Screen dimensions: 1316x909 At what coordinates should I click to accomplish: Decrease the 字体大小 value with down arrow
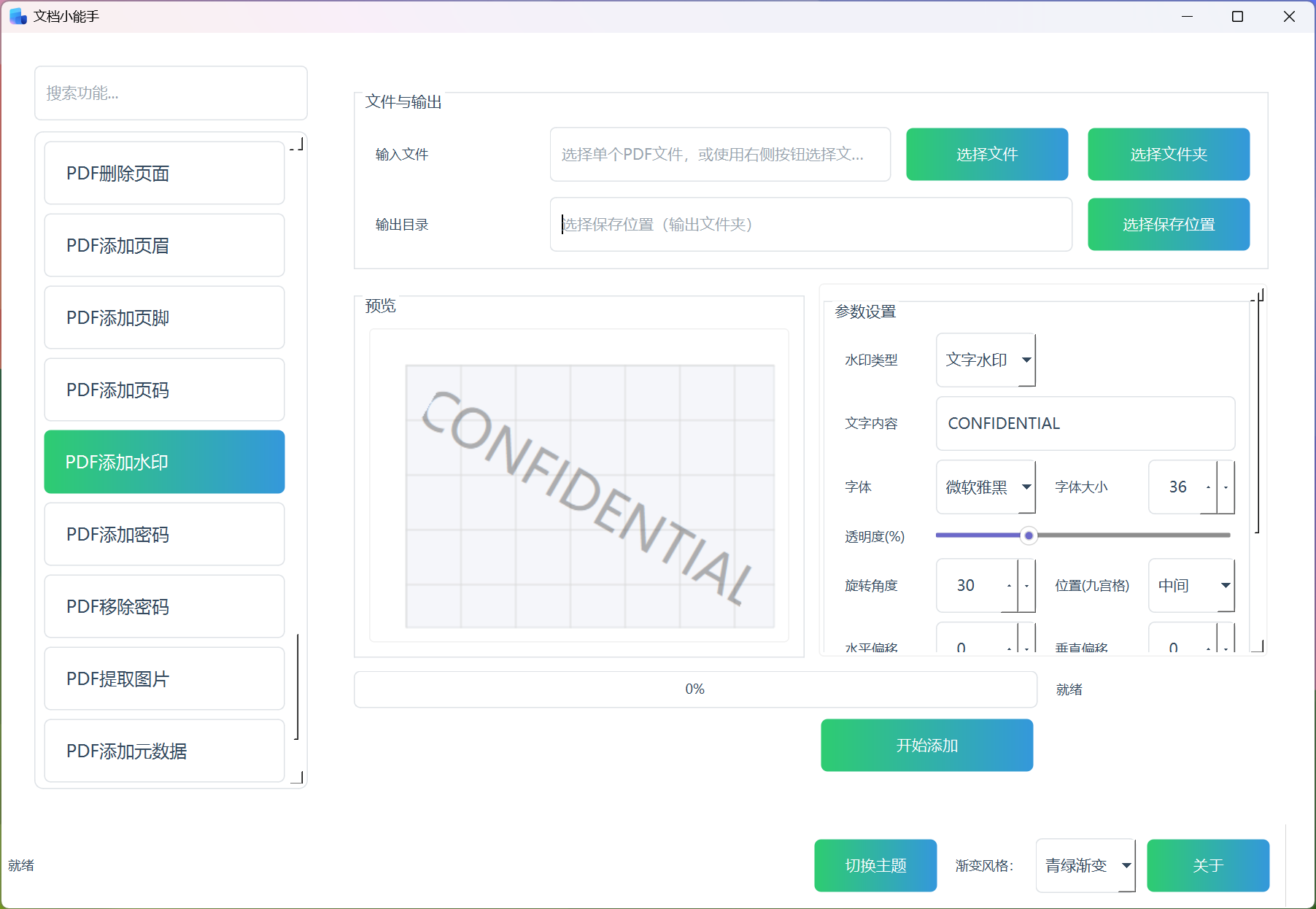coord(1226,487)
